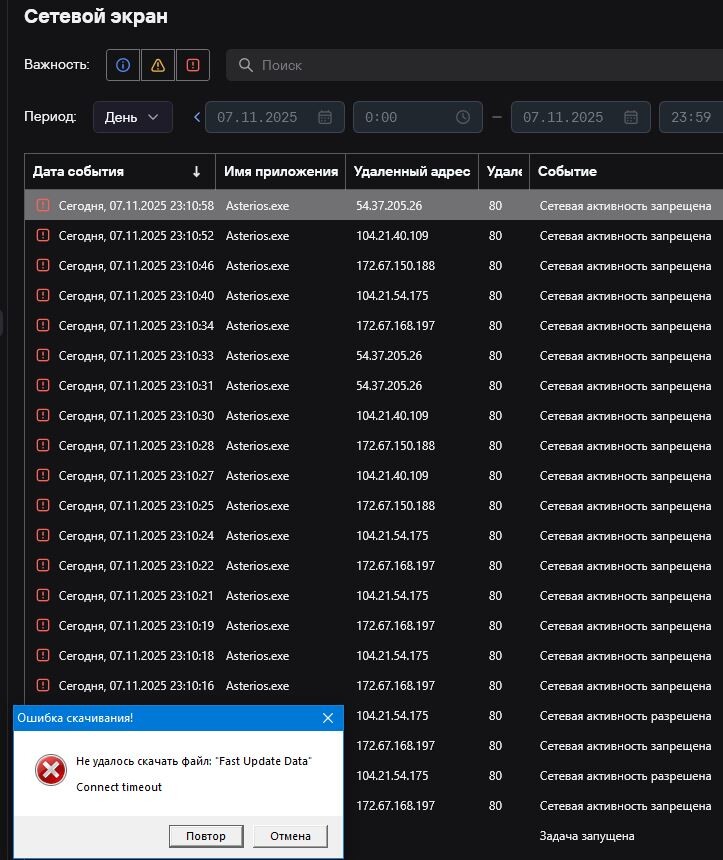Close the Ошибка скачивания dialog
The height and width of the screenshot is (860, 723).
[328, 718]
